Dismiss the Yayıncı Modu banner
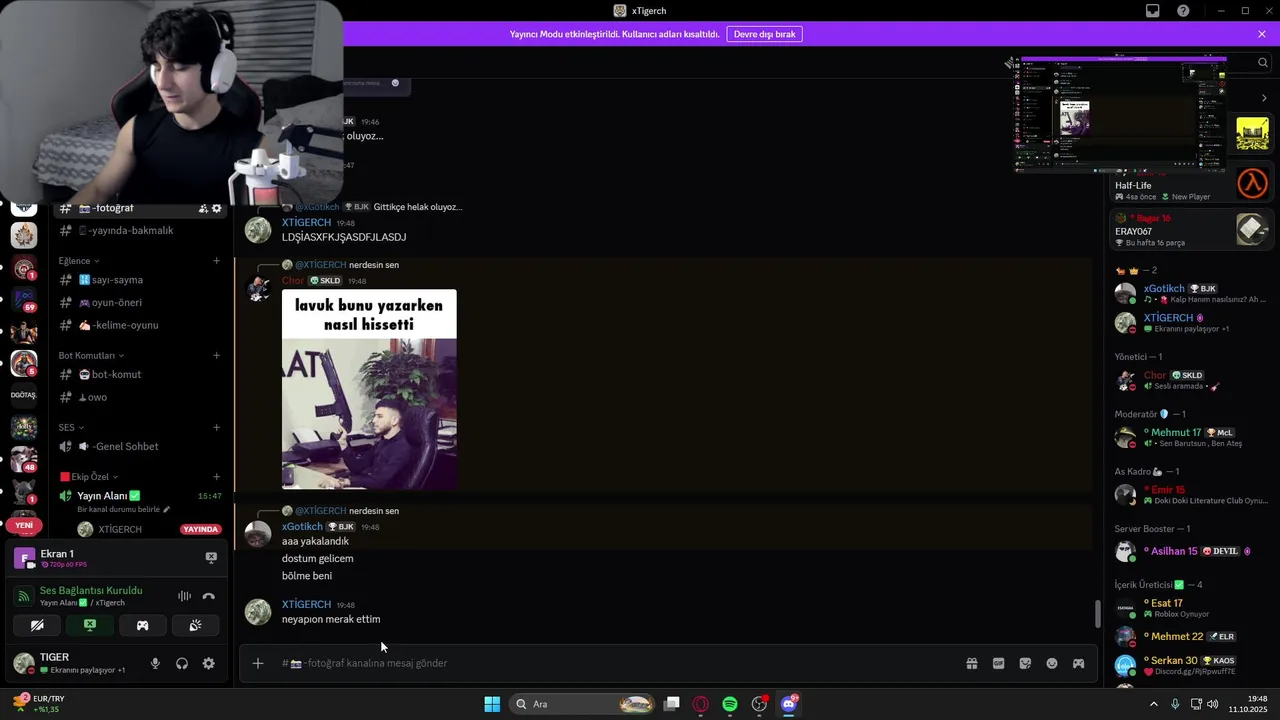This screenshot has width=1280, height=720. pos(1262,34)
